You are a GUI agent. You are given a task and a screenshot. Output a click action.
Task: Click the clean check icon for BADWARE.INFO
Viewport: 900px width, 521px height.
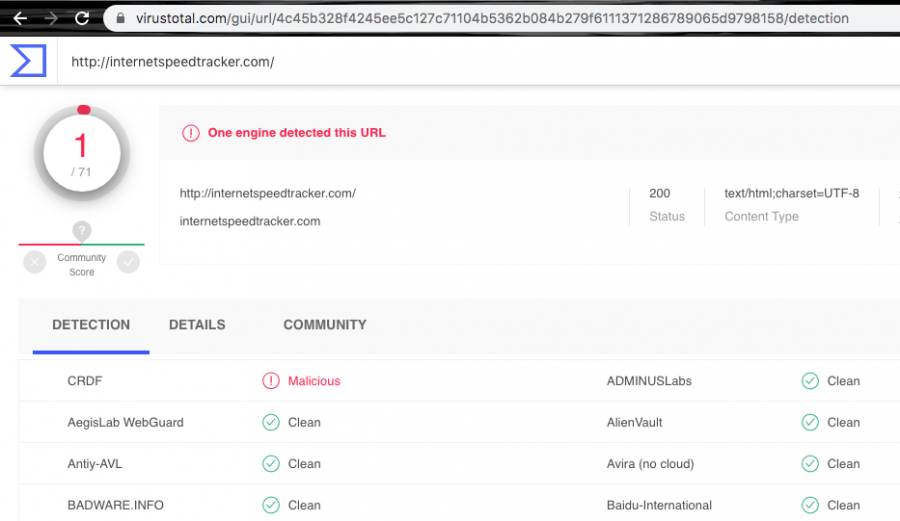[271, 505]
